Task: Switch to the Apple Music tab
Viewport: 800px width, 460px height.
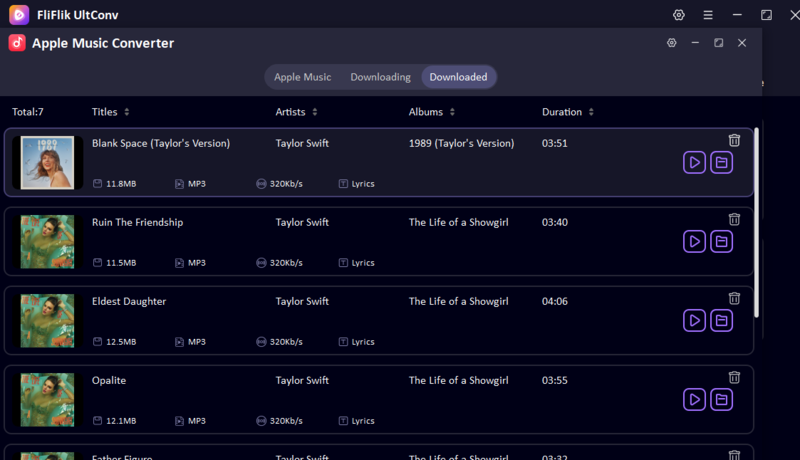Action: click(x=302, y=77)
